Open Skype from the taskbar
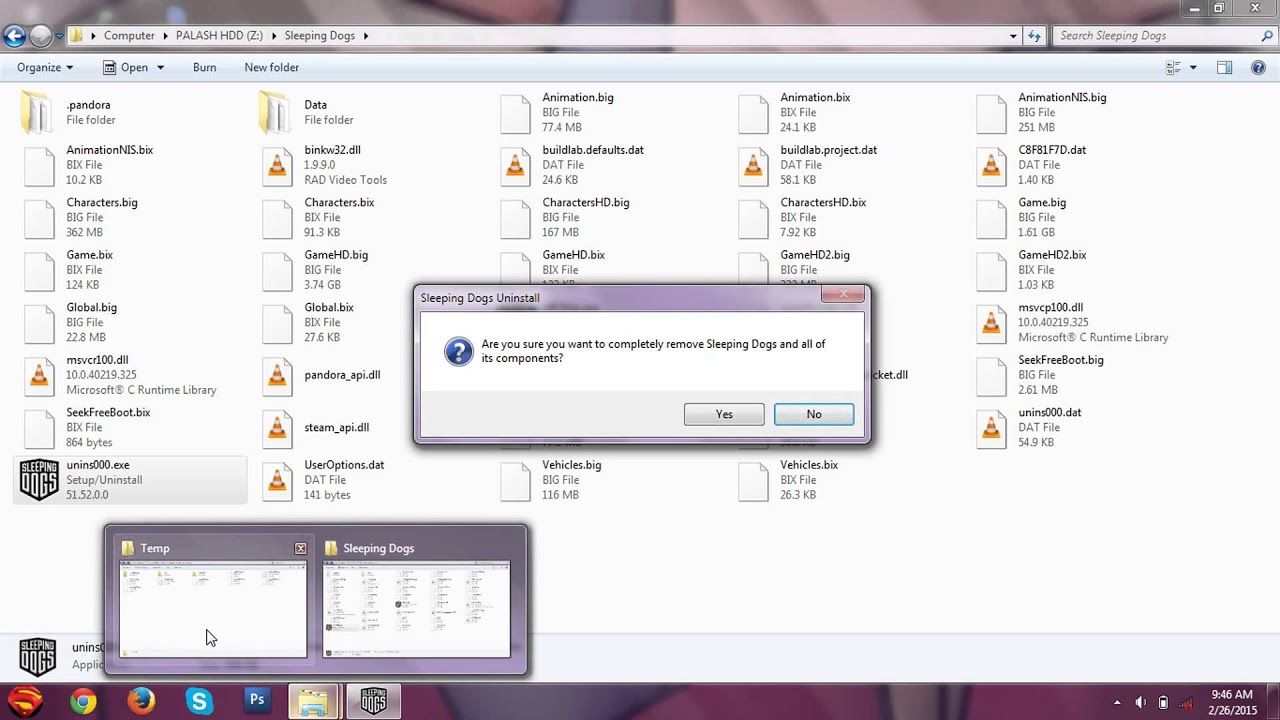This screenshot has width=1280, height=720. tap(199, 702)
